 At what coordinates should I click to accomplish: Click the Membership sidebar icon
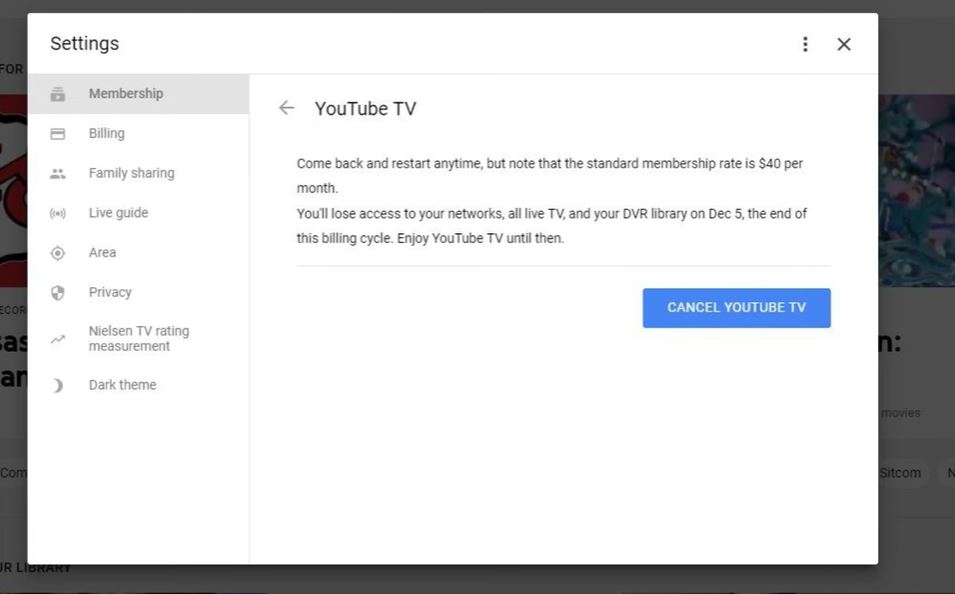58,94
